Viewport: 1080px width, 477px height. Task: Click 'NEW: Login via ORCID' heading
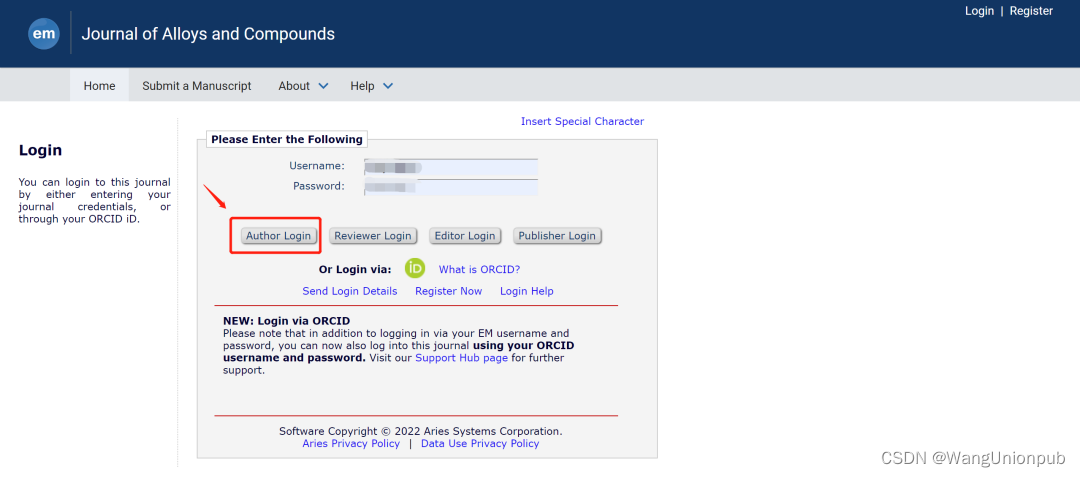point(287,321)
